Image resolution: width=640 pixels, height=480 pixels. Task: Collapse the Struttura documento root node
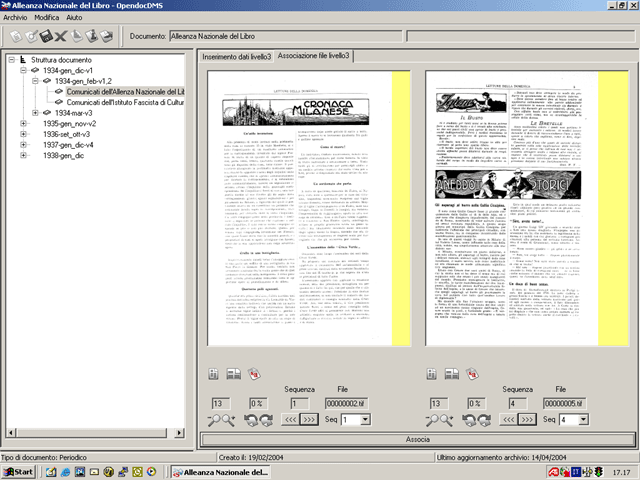pyautogui.click(x=12, y=60)
